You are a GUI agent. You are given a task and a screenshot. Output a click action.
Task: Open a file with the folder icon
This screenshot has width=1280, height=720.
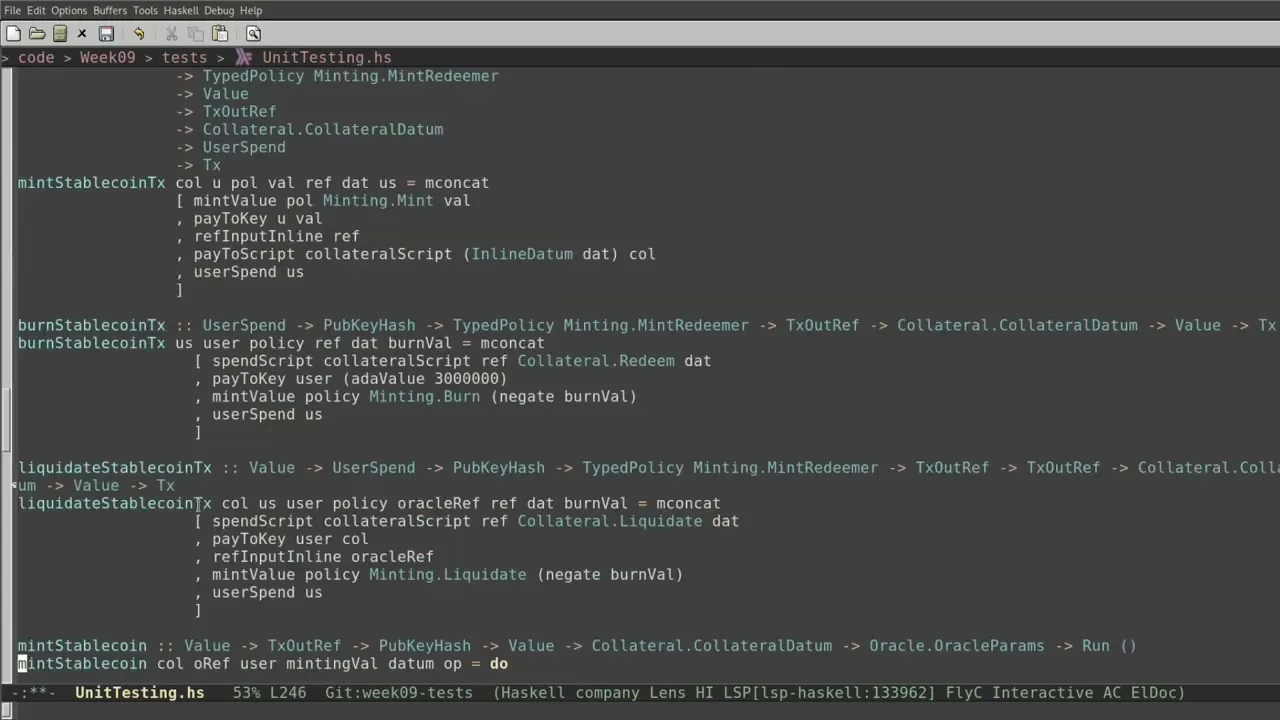pos(37,33)
